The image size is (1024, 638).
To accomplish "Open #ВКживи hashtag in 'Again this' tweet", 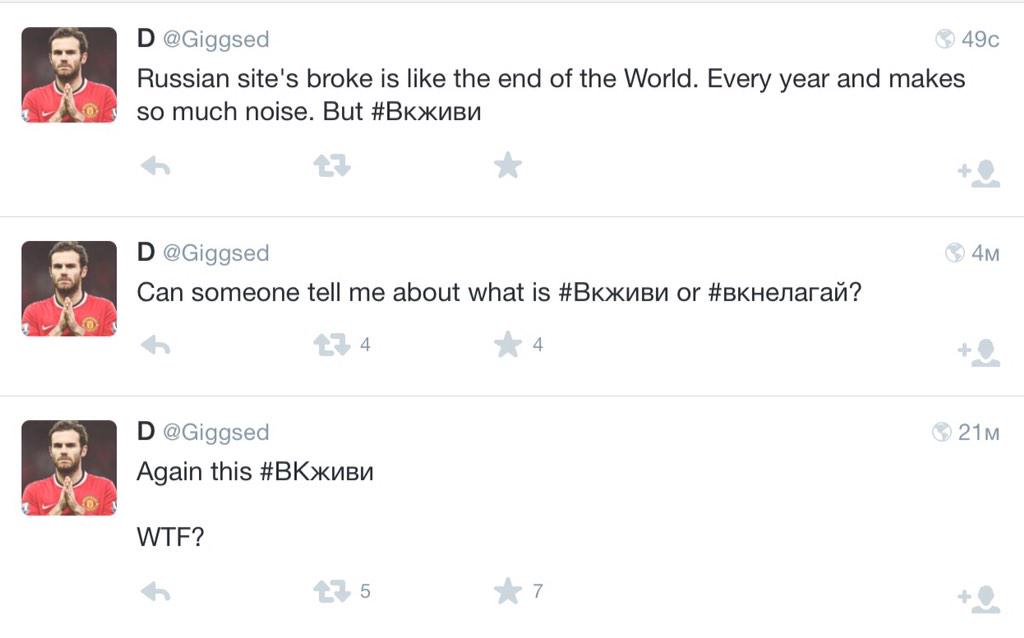I will coord(317,471).
